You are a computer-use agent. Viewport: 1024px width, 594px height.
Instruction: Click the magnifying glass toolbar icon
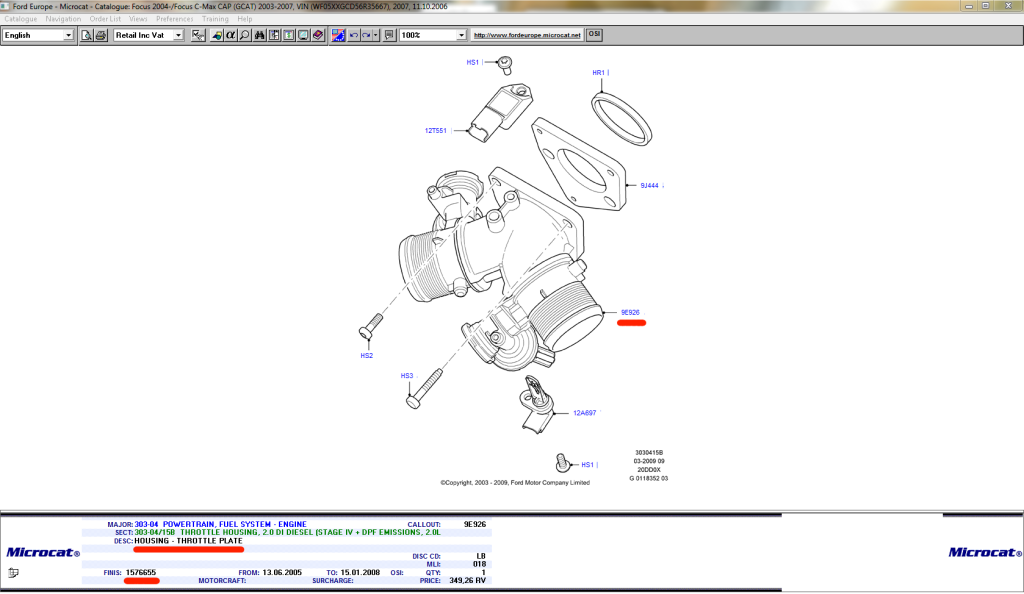click(x=244, y=35)
